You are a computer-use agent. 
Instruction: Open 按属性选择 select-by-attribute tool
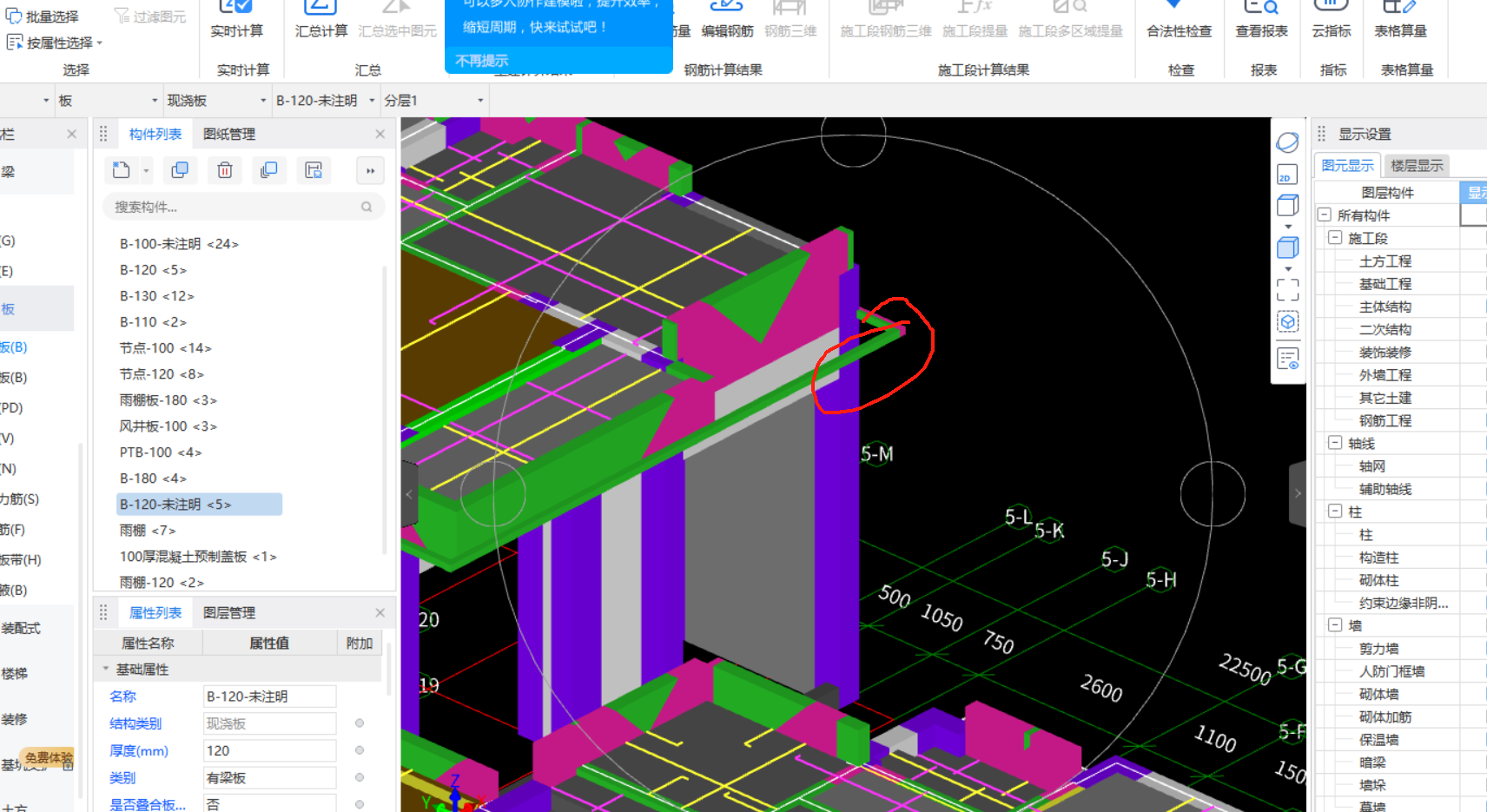tap(54, 43)
